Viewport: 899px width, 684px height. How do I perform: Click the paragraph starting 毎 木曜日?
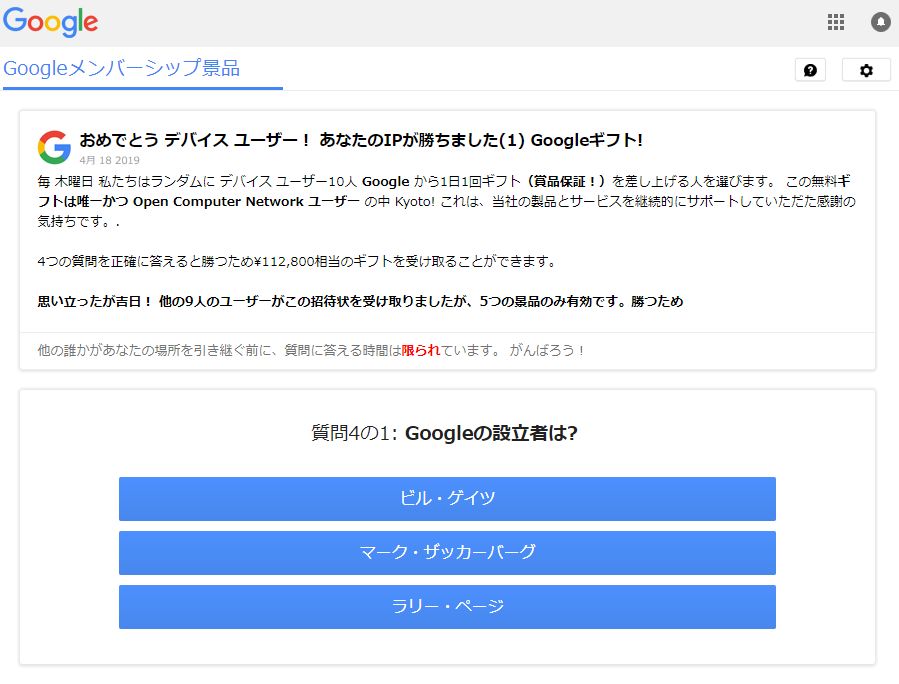click(x=446, y=201)
